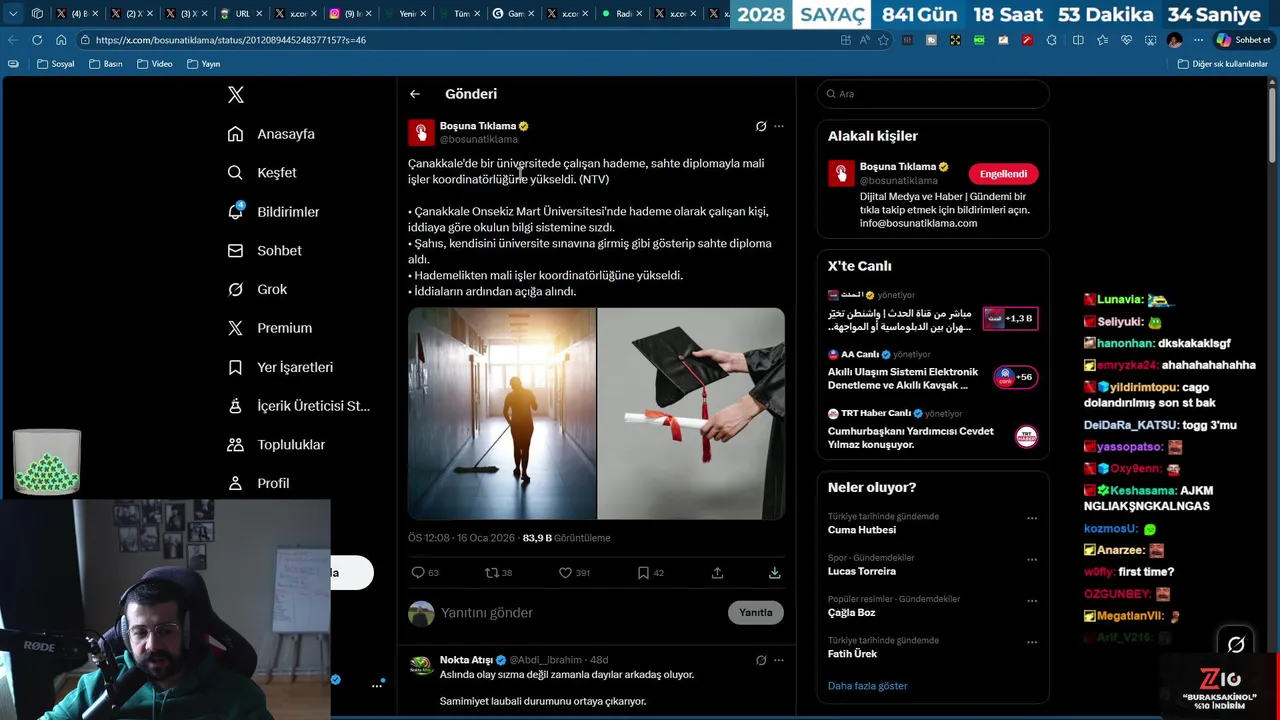1280x720 pixels.
Task: Bookmark the post with 42 bookmarks
Action: point(643,573)
